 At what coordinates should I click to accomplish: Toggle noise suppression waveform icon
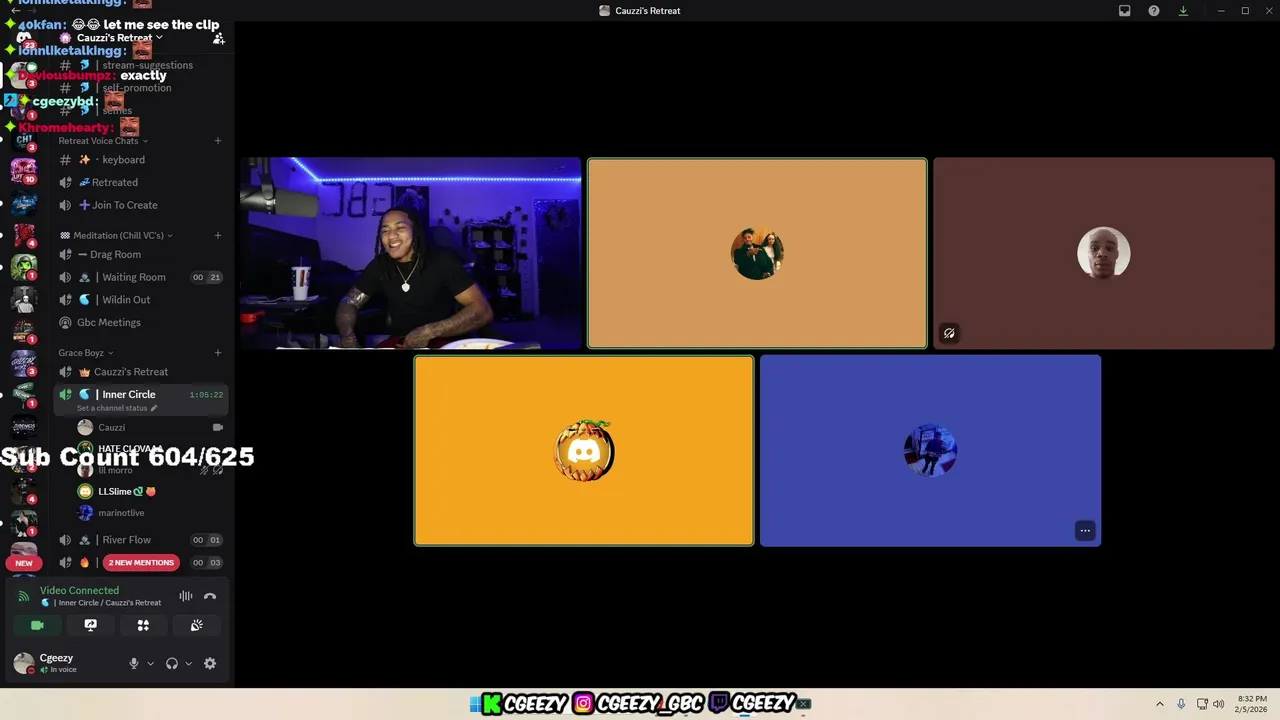pyautogui.click(x=186, y=597)
